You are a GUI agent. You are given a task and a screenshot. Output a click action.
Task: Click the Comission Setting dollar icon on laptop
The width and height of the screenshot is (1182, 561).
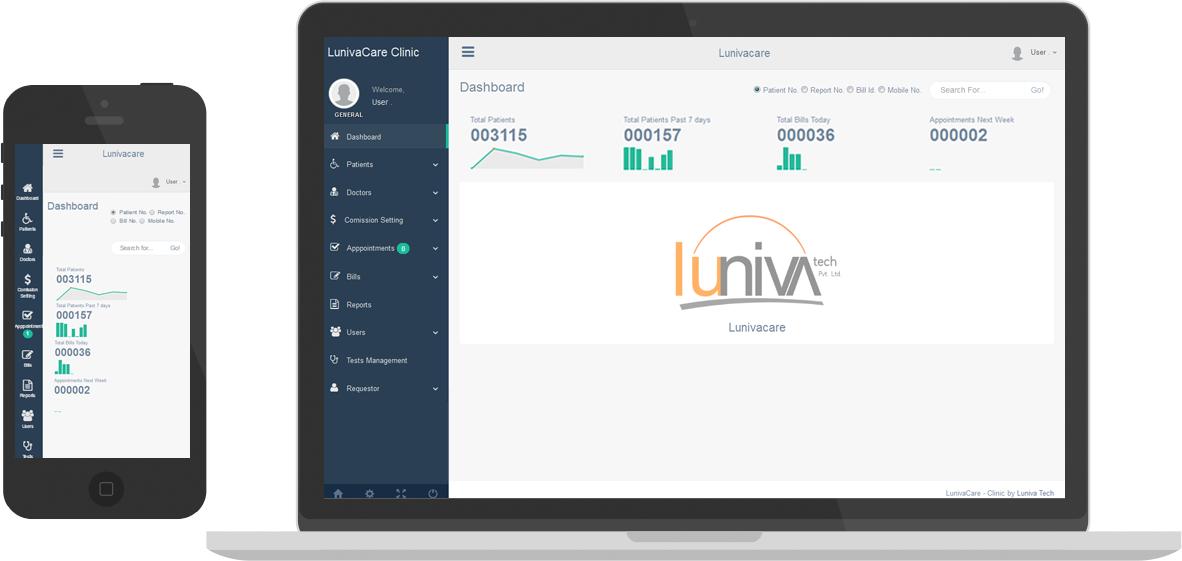click(333, 219)
